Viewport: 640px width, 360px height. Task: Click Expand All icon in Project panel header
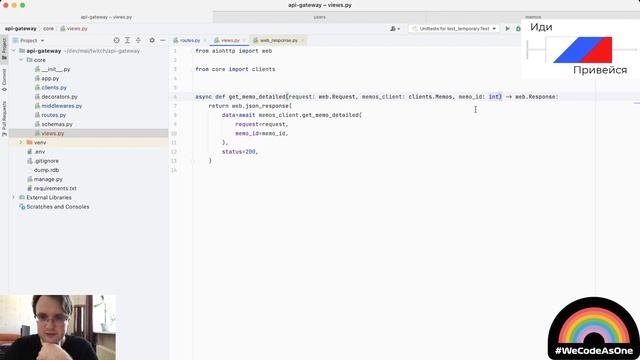pos(127,40)
